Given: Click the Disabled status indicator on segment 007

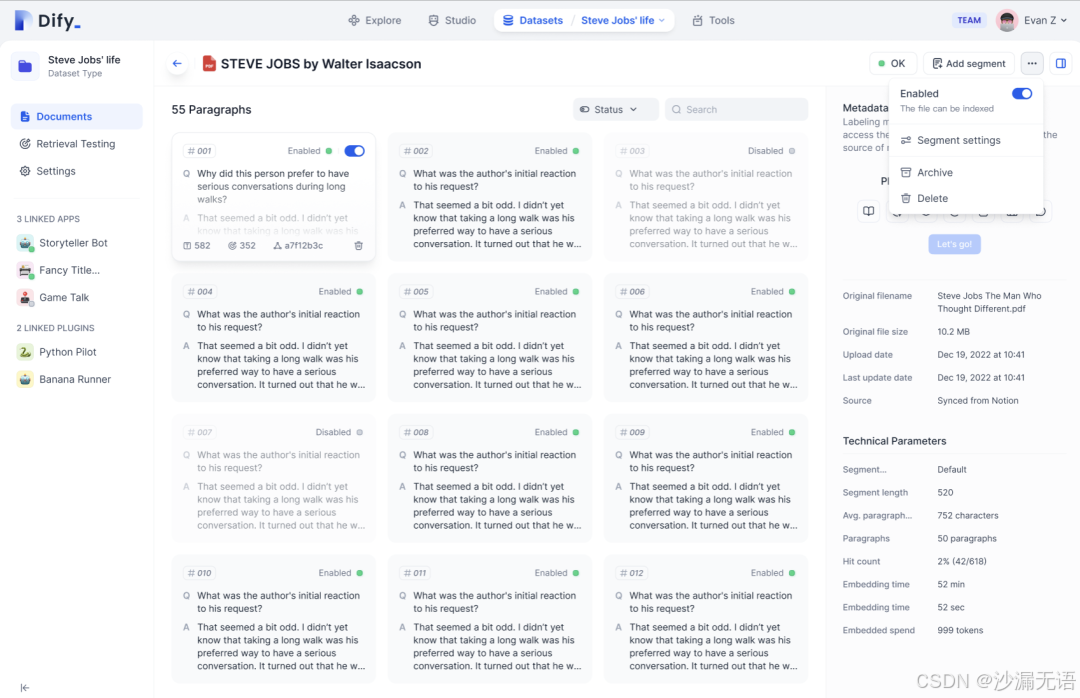Looking at the screenshot, I should click(339, 432).
